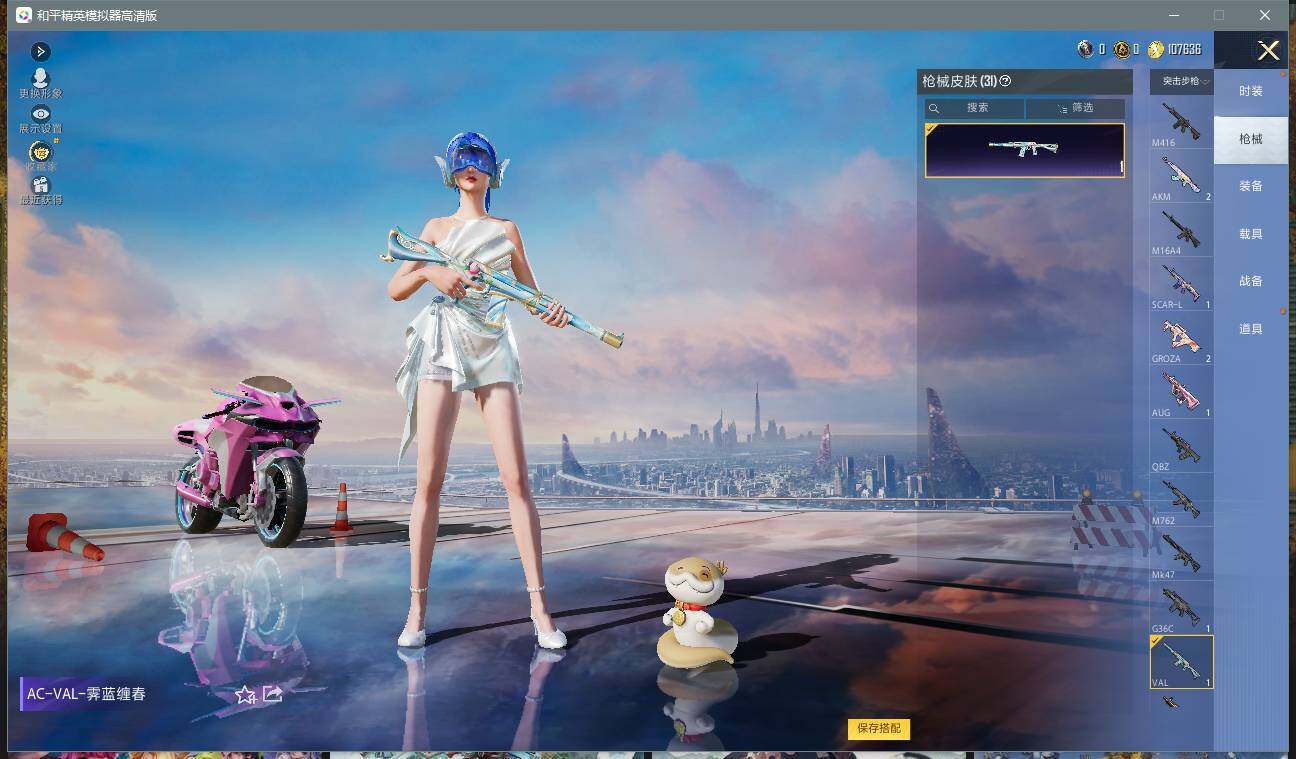Click the gold coin currency icon
This screenshot has height=759, width=1296.
[1156, 49]
